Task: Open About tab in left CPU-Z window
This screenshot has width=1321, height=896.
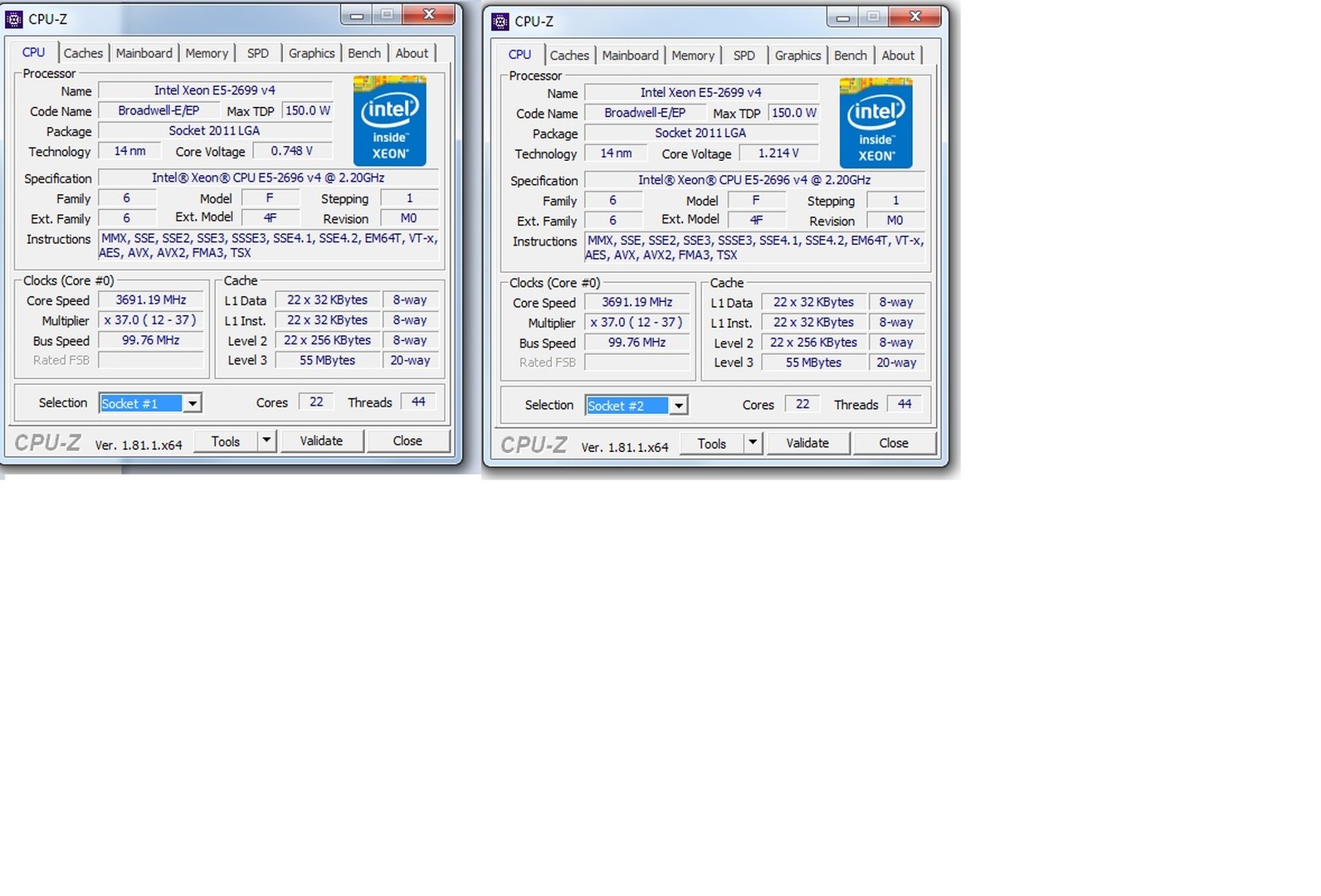Action: pyautogui.click(x=412, y=53)
